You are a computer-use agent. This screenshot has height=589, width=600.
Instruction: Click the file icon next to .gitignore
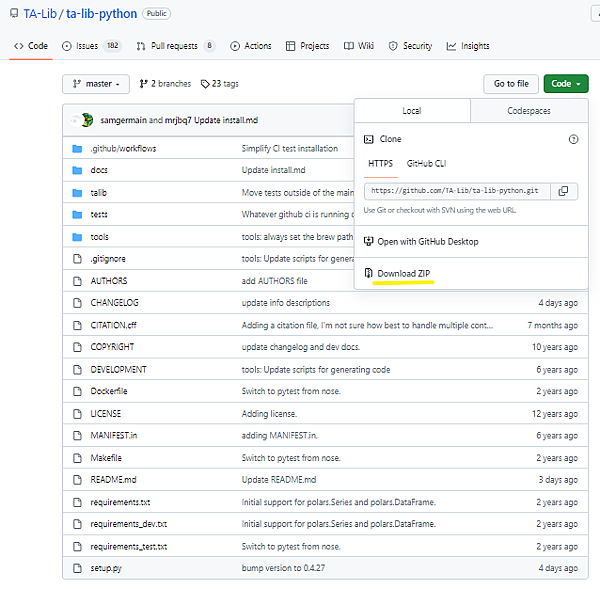77,259
